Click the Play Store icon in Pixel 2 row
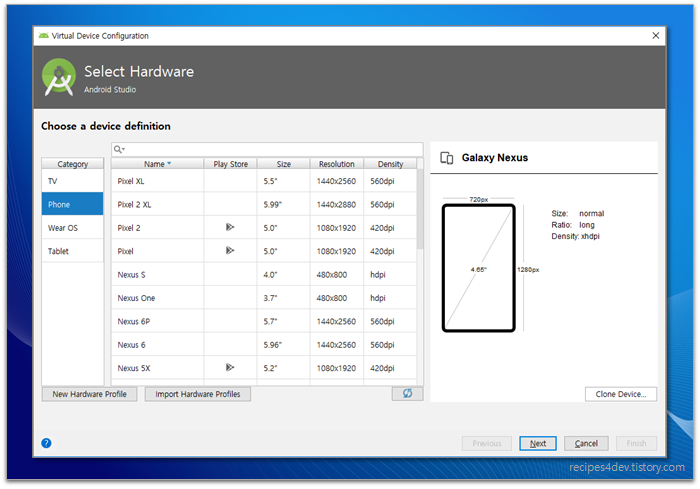 point(230,227)
